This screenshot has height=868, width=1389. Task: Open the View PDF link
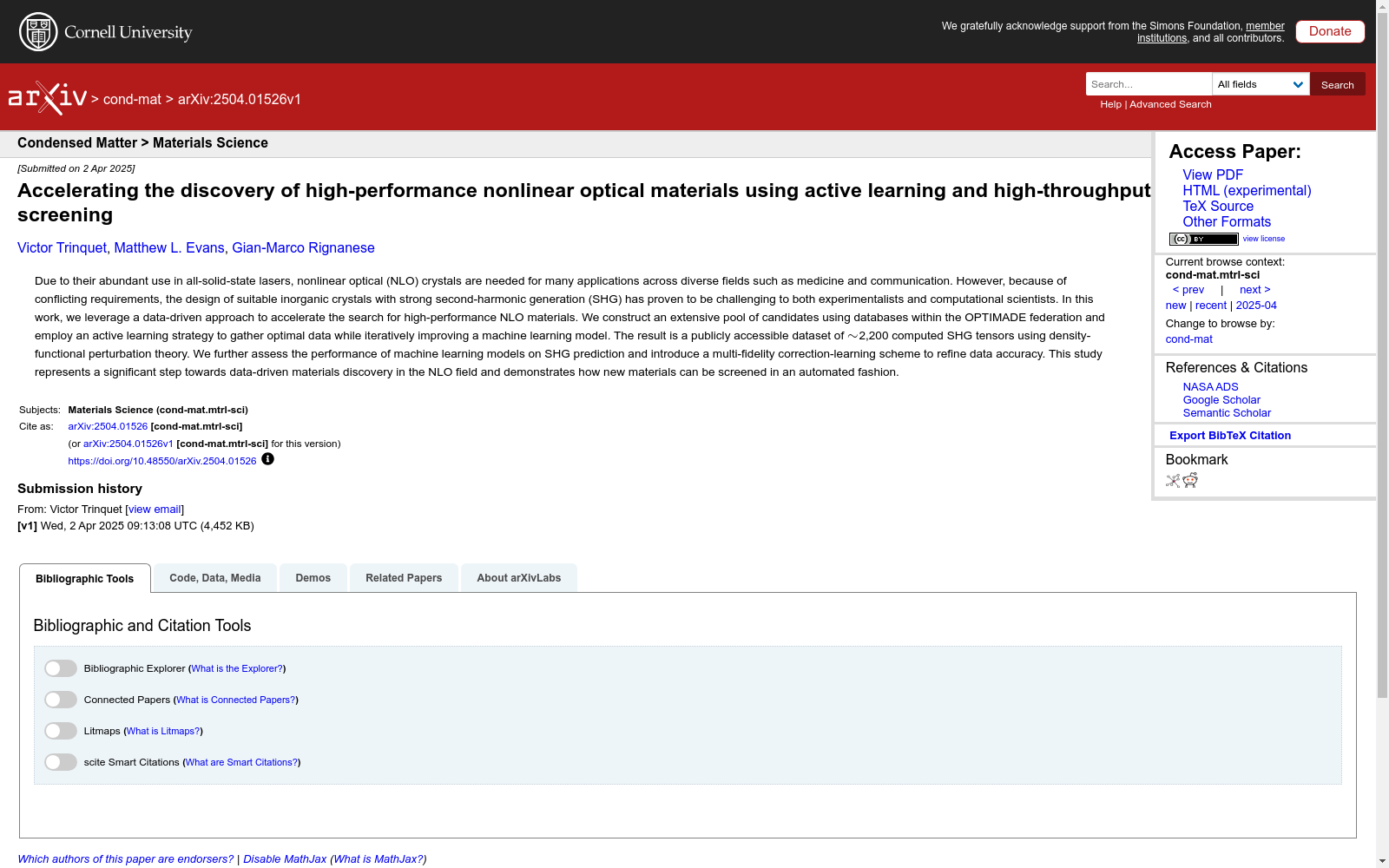[x=1213, y=174]
